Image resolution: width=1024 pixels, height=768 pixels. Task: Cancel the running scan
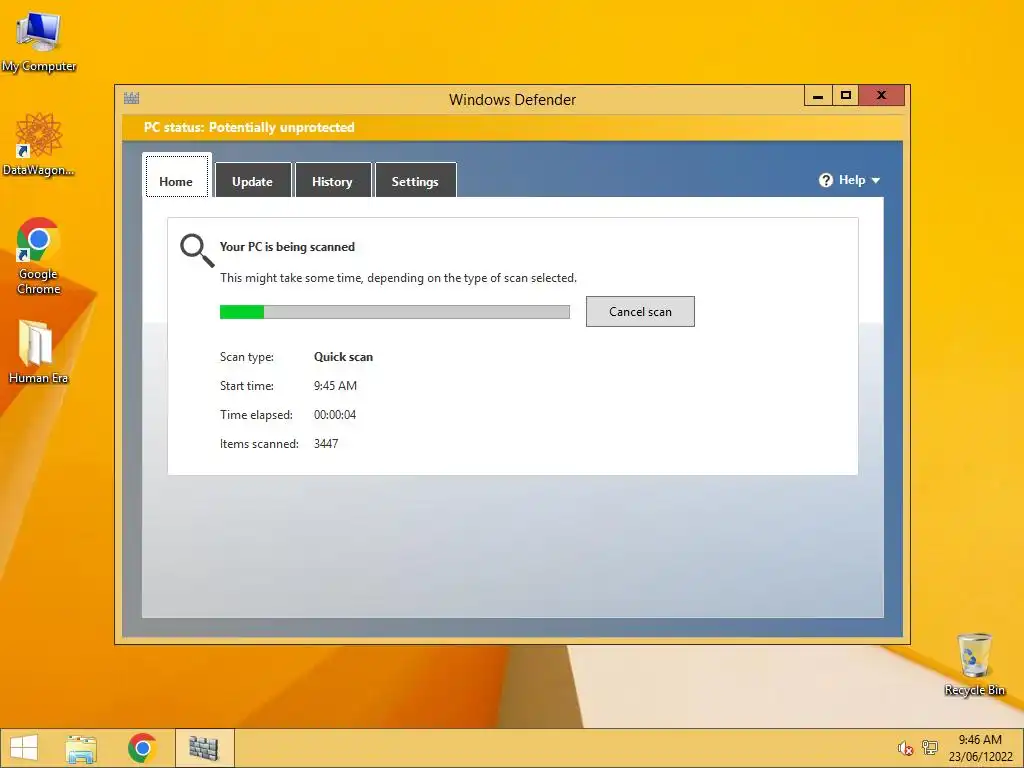click(640, 312)
